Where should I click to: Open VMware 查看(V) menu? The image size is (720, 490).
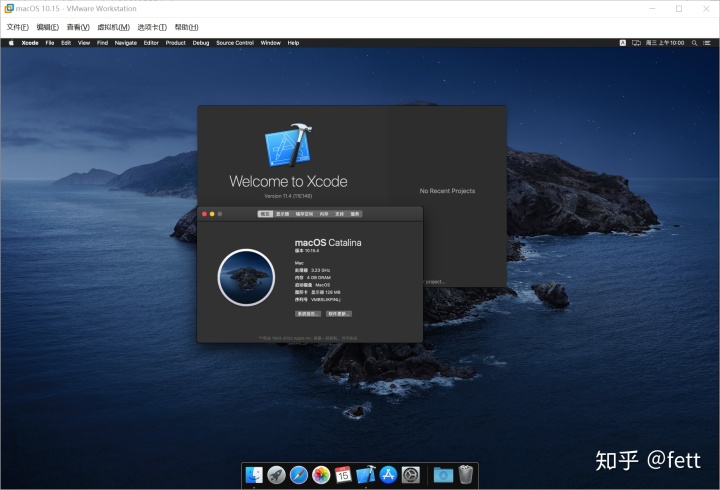click(78, 27)
